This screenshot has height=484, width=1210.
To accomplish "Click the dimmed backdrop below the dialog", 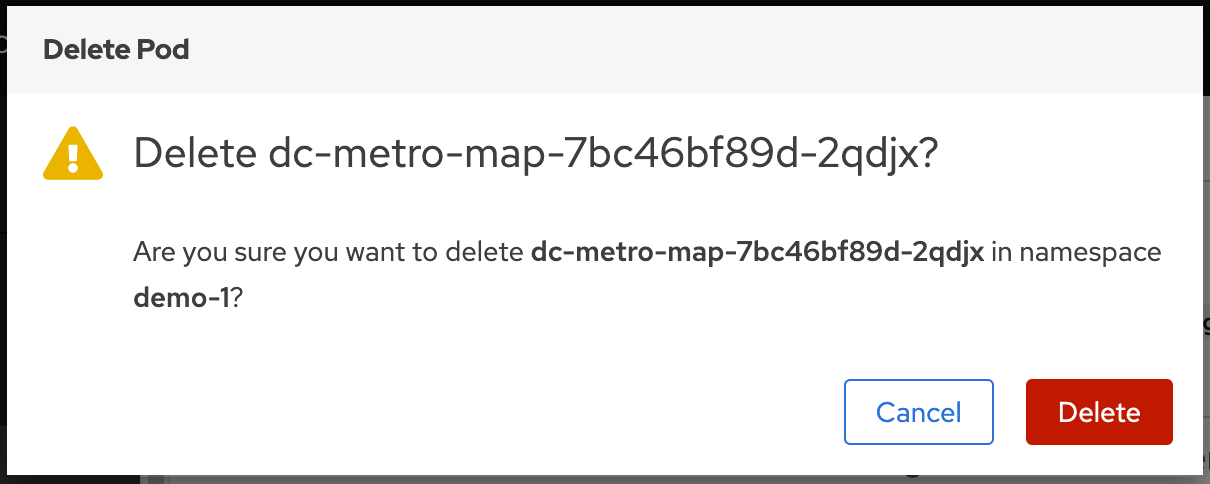I will pos(600,479).
